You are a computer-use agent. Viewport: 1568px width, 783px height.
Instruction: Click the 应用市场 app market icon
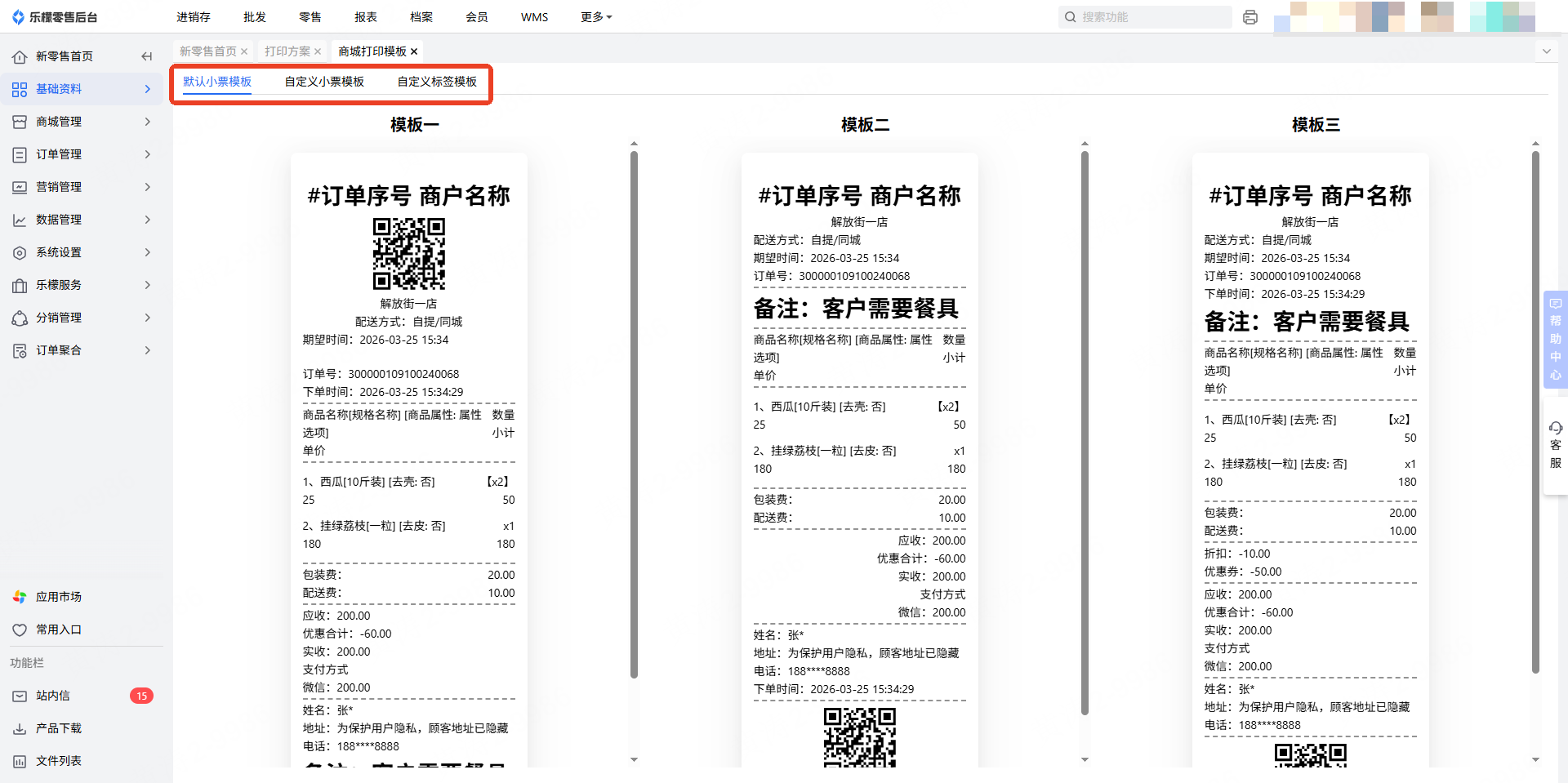(20, 597)
